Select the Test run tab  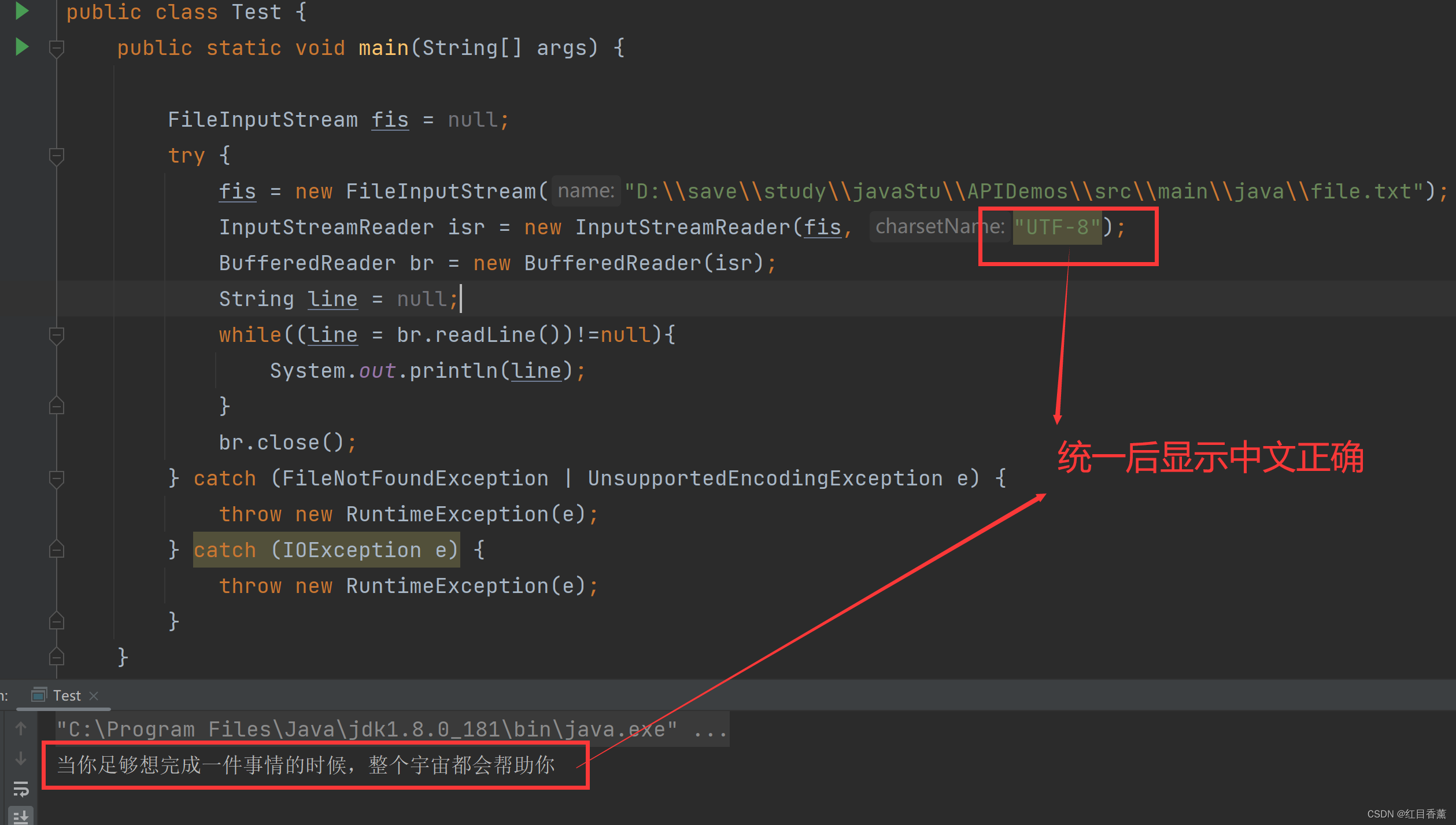[66, 695]
